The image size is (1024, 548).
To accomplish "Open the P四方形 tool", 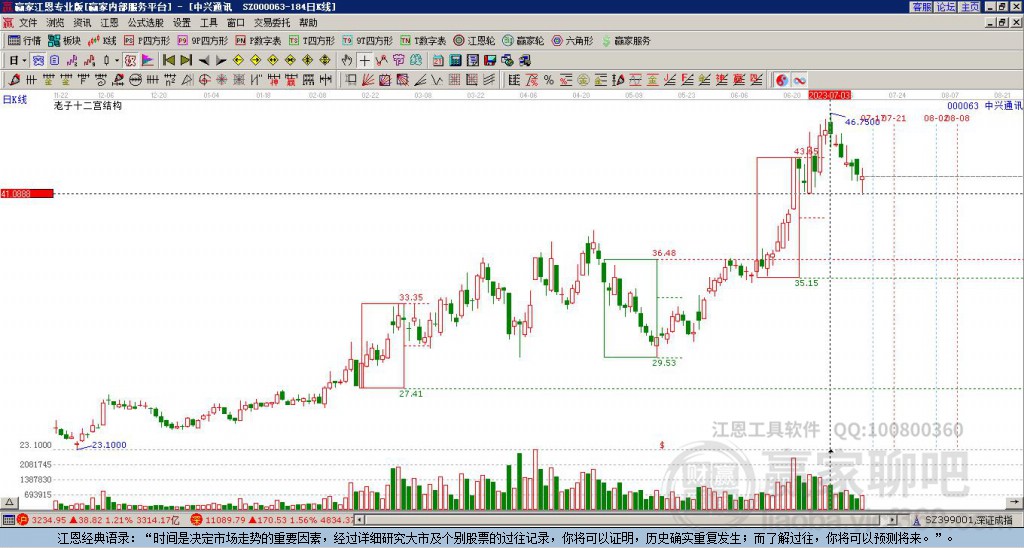I will click(x=147, y=40).
